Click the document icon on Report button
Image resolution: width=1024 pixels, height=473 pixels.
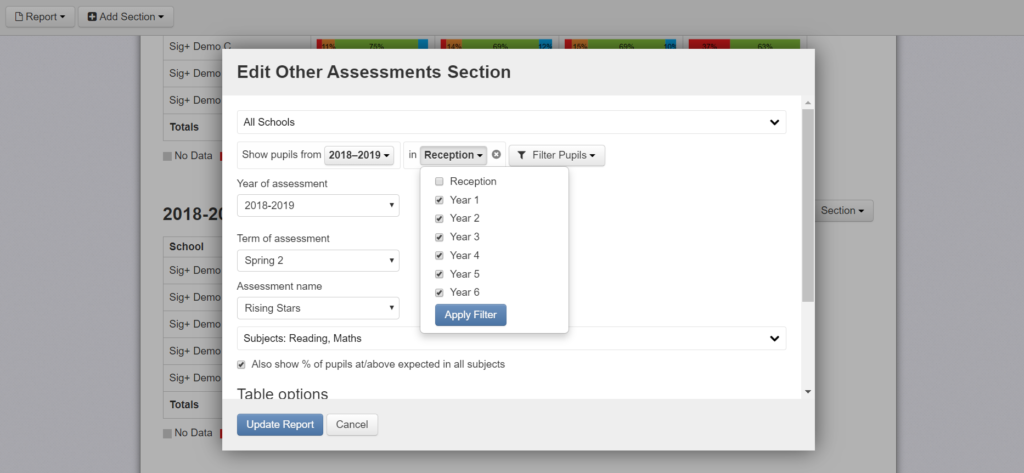tap(18, 16)
